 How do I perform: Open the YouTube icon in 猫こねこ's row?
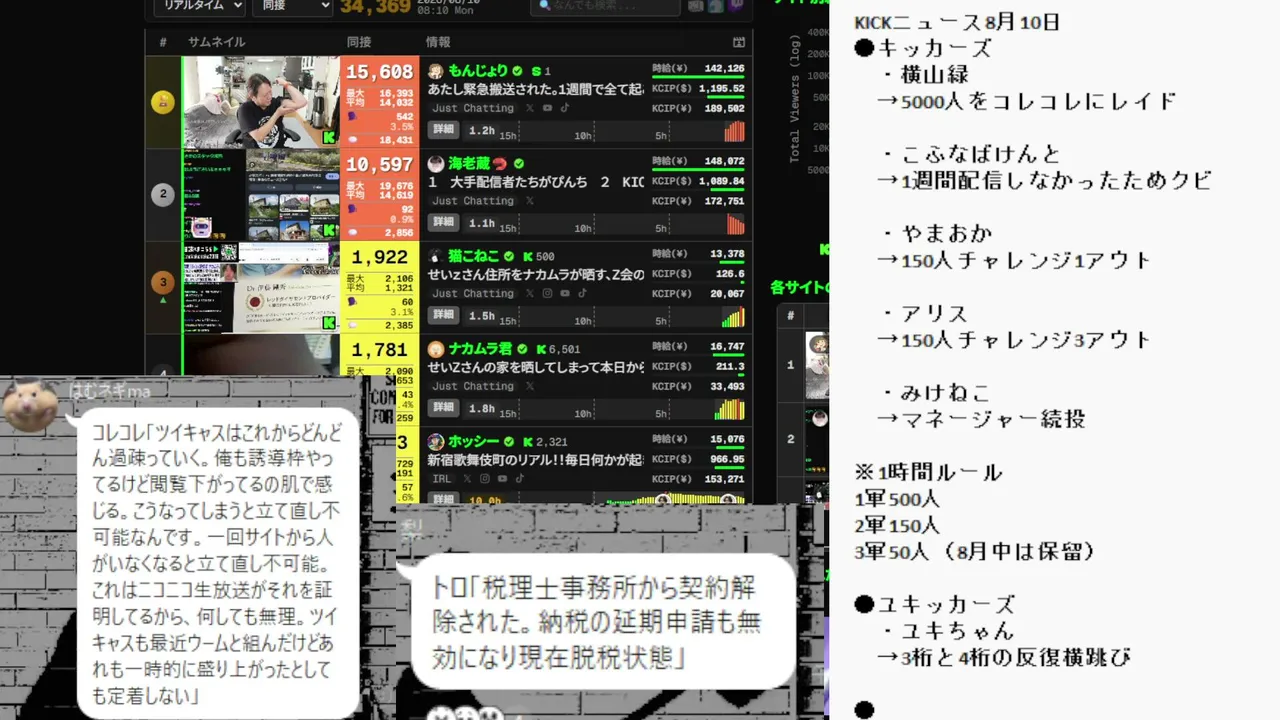(x=565, y=293)
